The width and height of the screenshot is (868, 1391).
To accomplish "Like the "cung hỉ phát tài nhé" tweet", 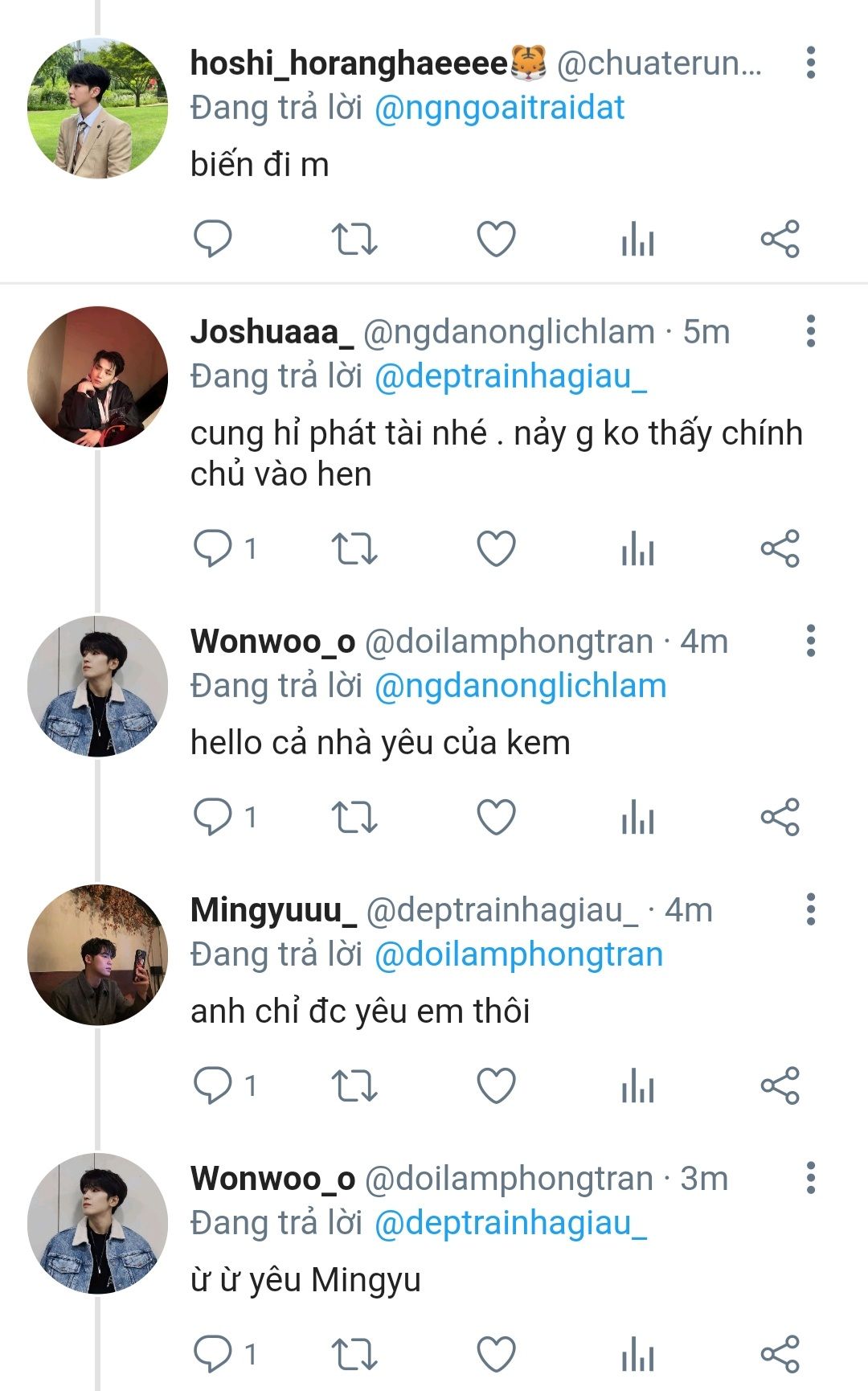I will (496, 549).
